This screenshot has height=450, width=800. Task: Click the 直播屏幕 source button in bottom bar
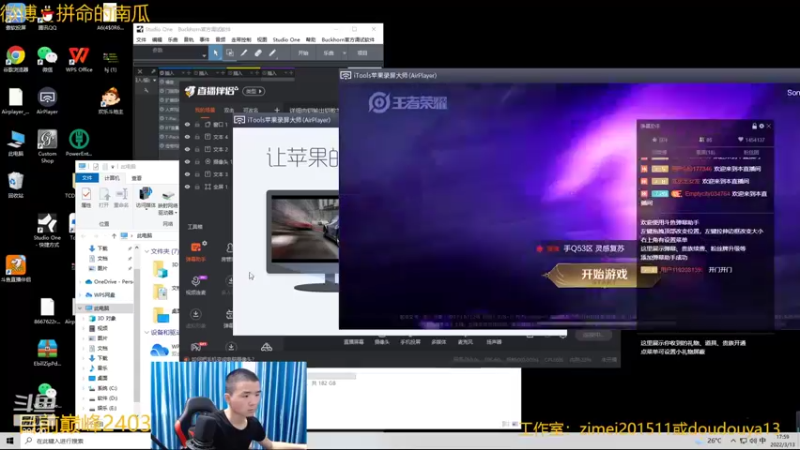tap(354, 342)
